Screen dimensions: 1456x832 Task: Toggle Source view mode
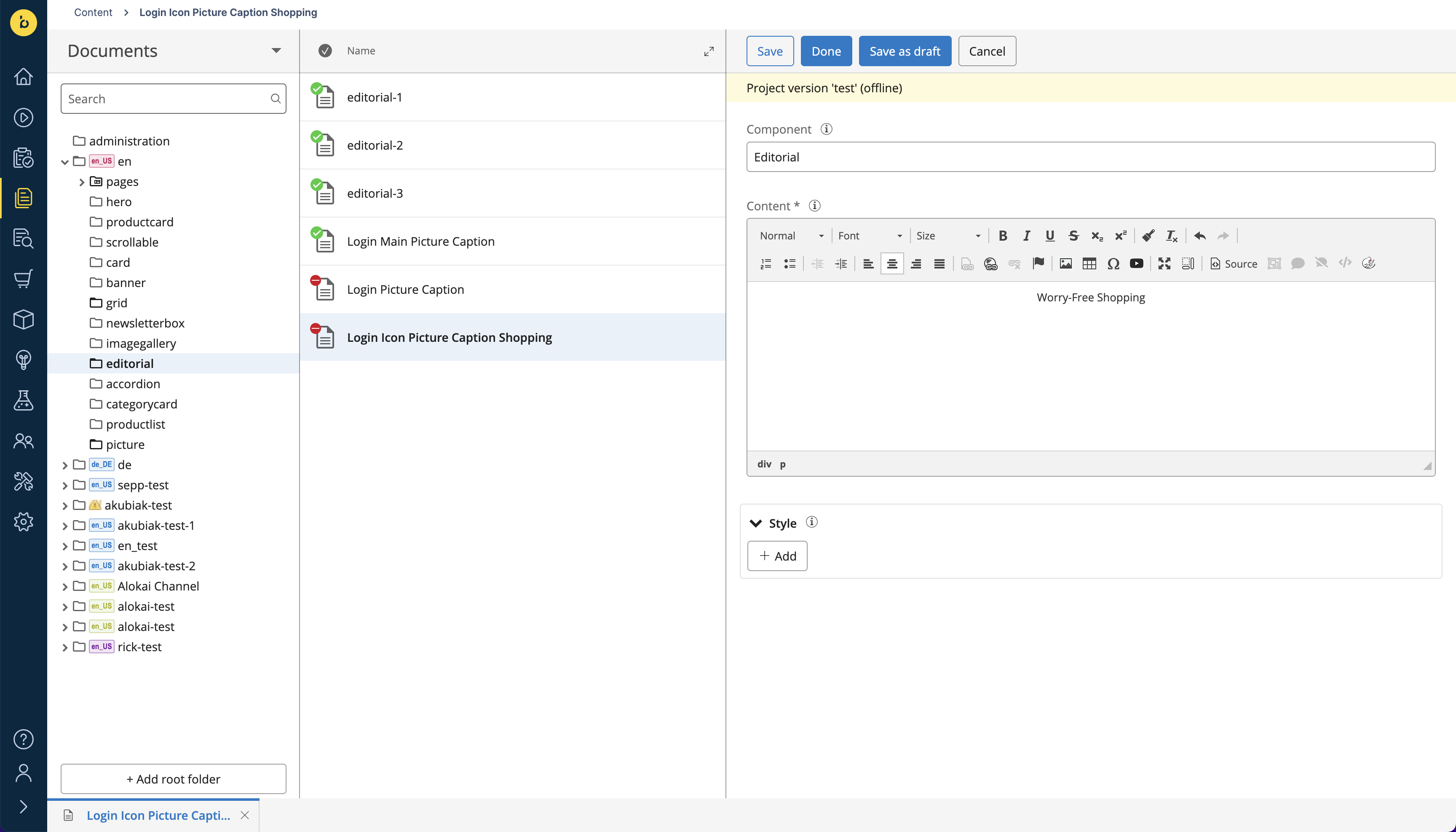click(x=1233, y=263)
